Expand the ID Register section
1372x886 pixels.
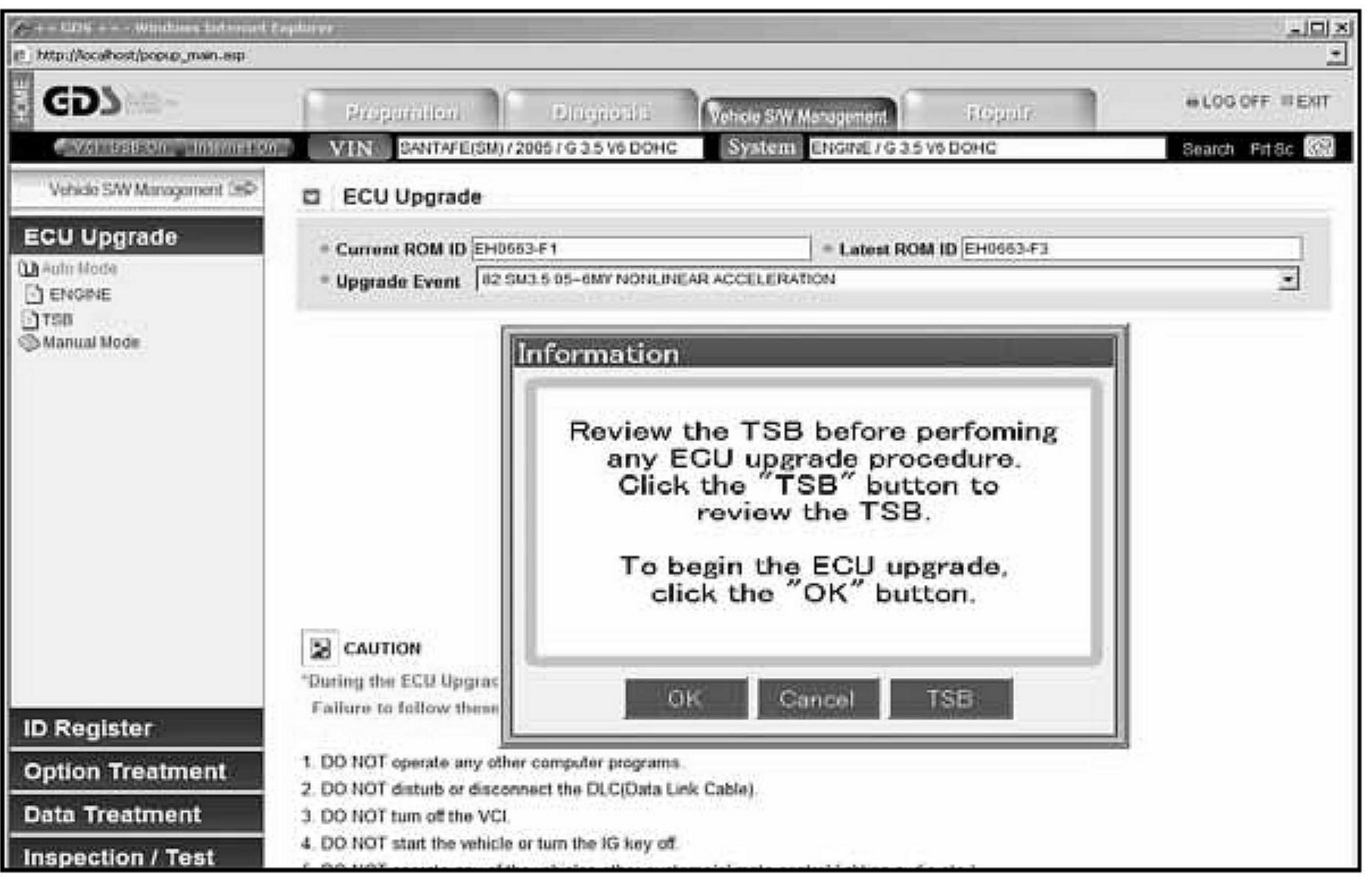136,729
